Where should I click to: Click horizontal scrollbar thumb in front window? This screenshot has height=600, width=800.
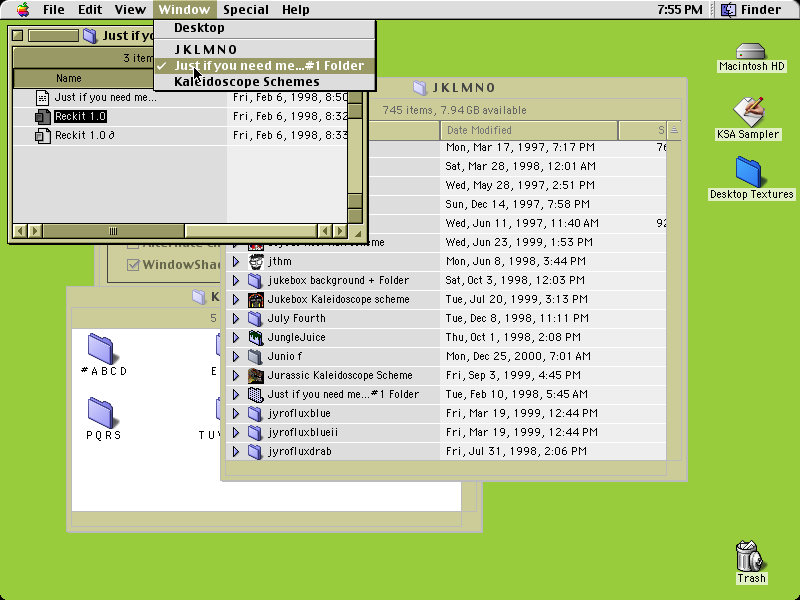(x=113, y=231)
